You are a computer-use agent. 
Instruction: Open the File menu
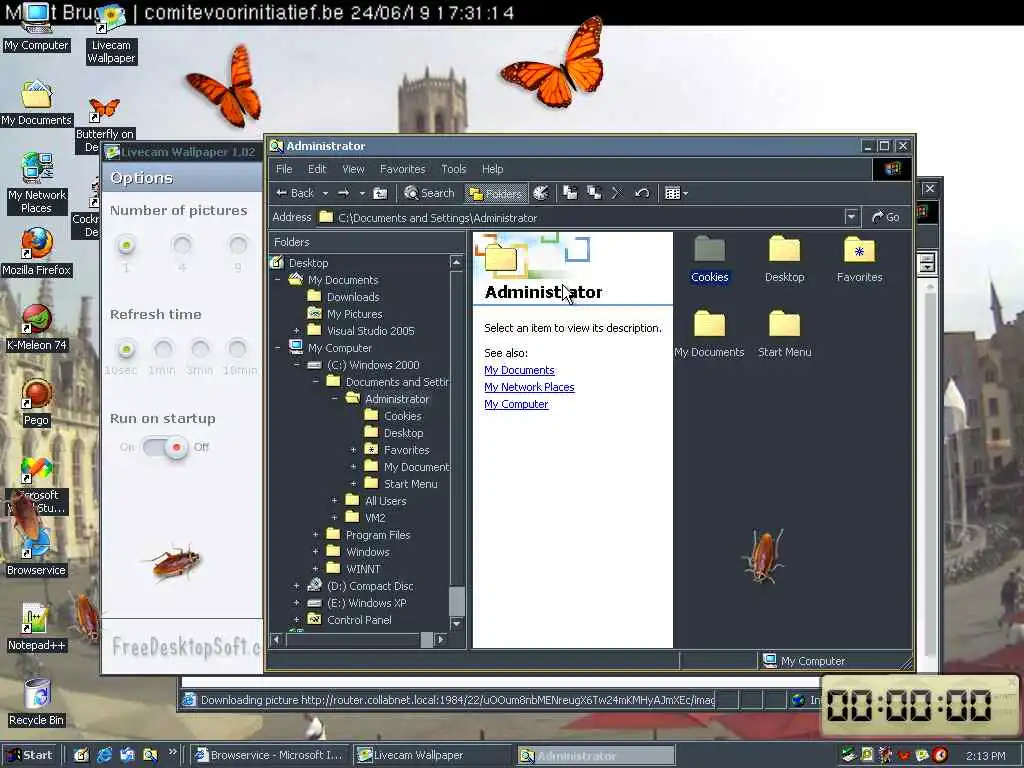pos(284,169)
